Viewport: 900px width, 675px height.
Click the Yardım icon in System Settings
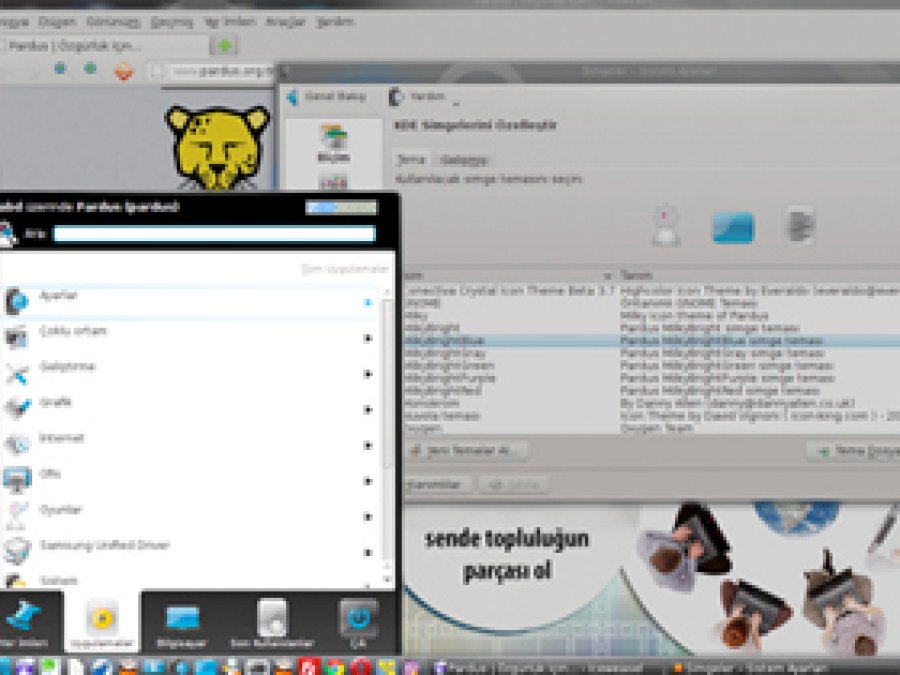point(395,97)
